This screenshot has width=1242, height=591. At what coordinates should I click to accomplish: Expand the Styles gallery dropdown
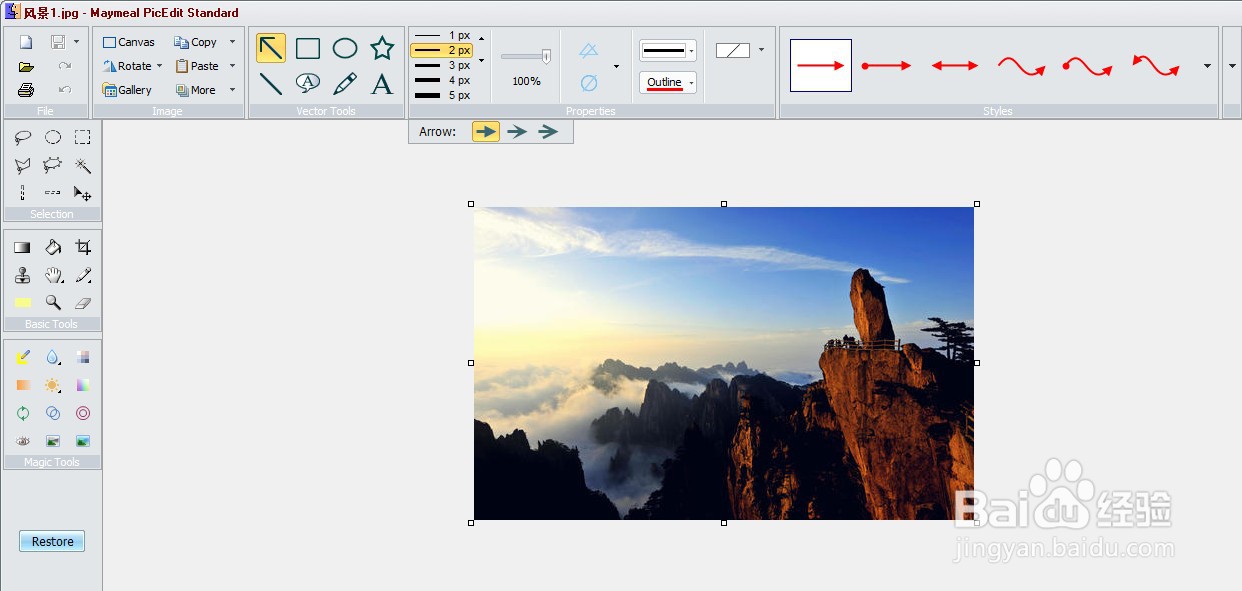pyautogui.click(x=1207, y=66)
